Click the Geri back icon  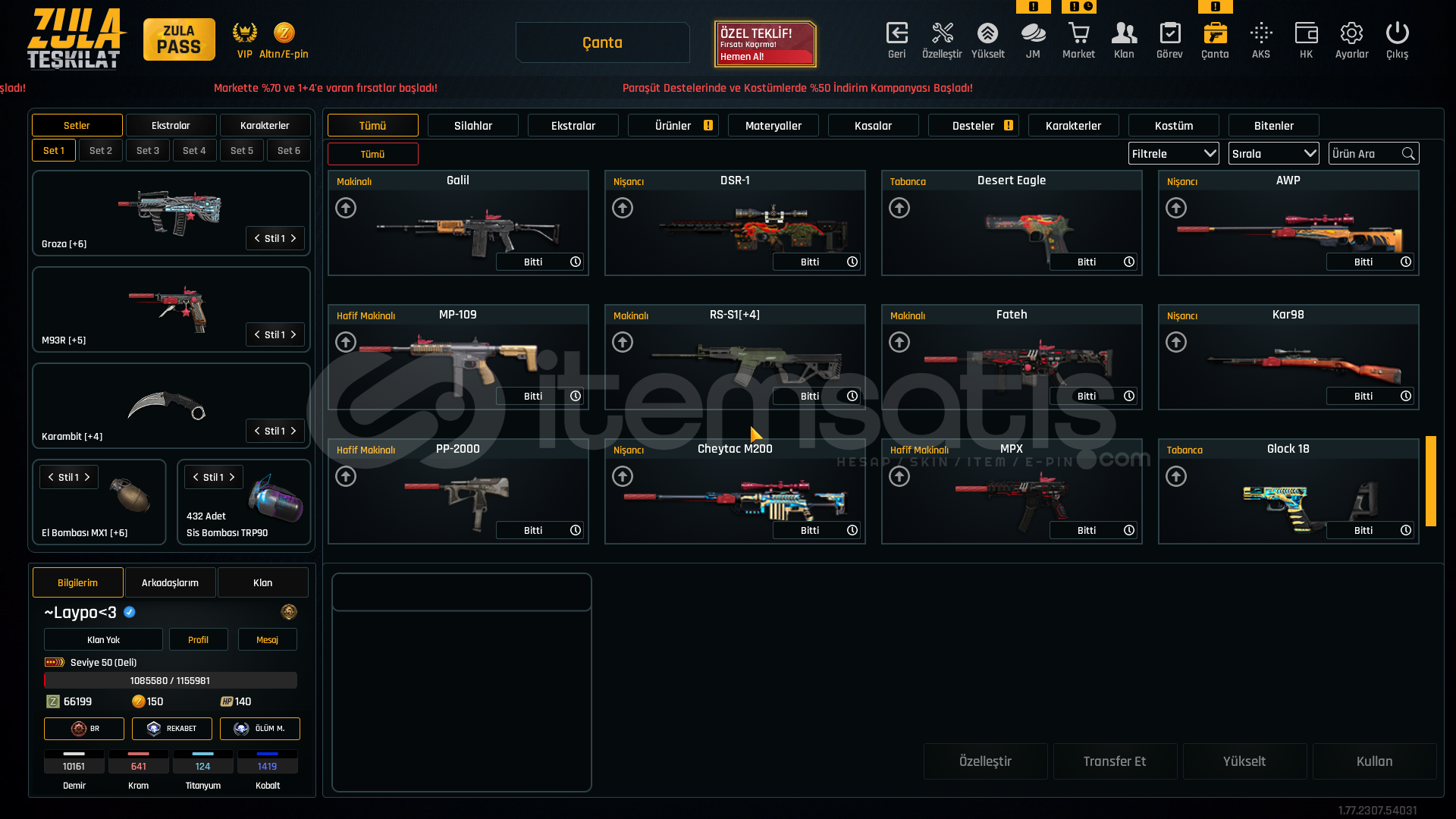click(x=896, y=33)
